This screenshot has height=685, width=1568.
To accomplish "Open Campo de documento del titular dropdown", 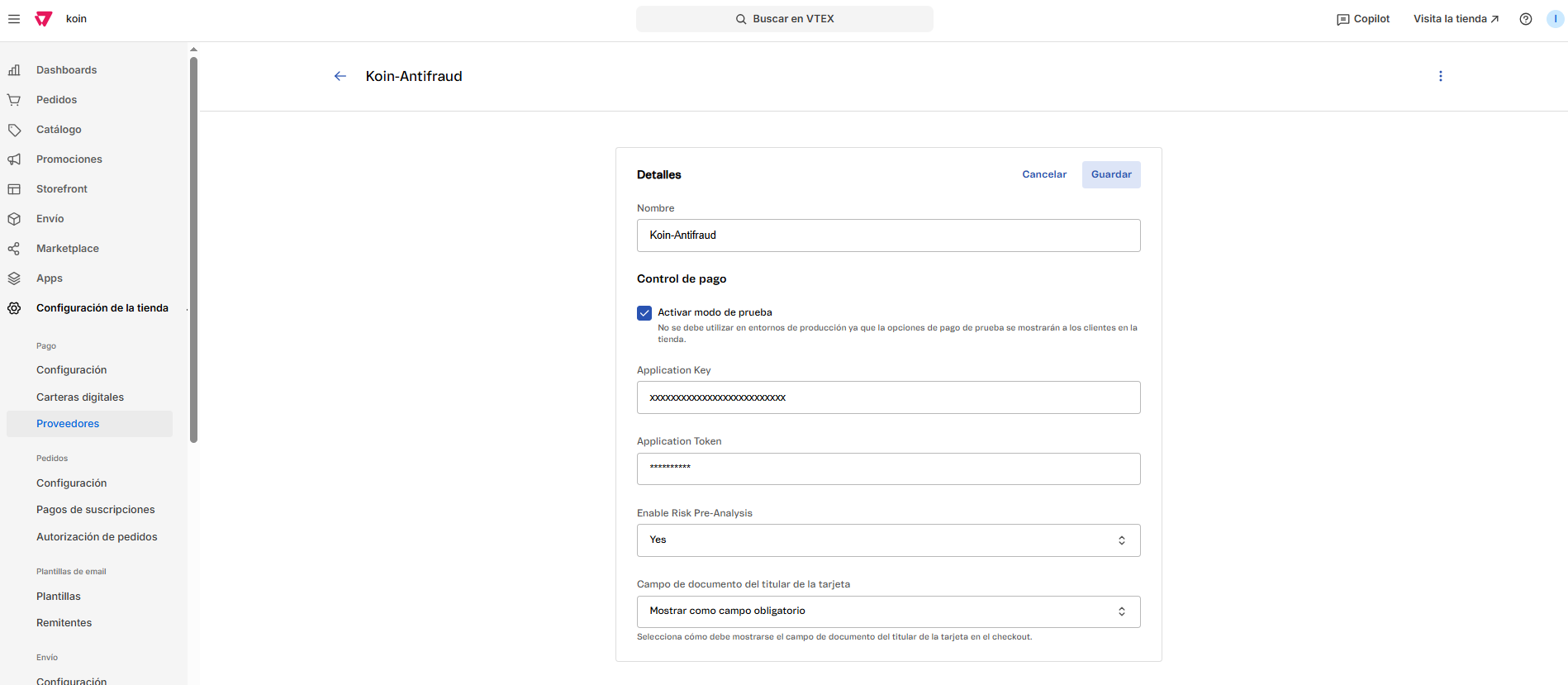I will (x=889, y=611).
